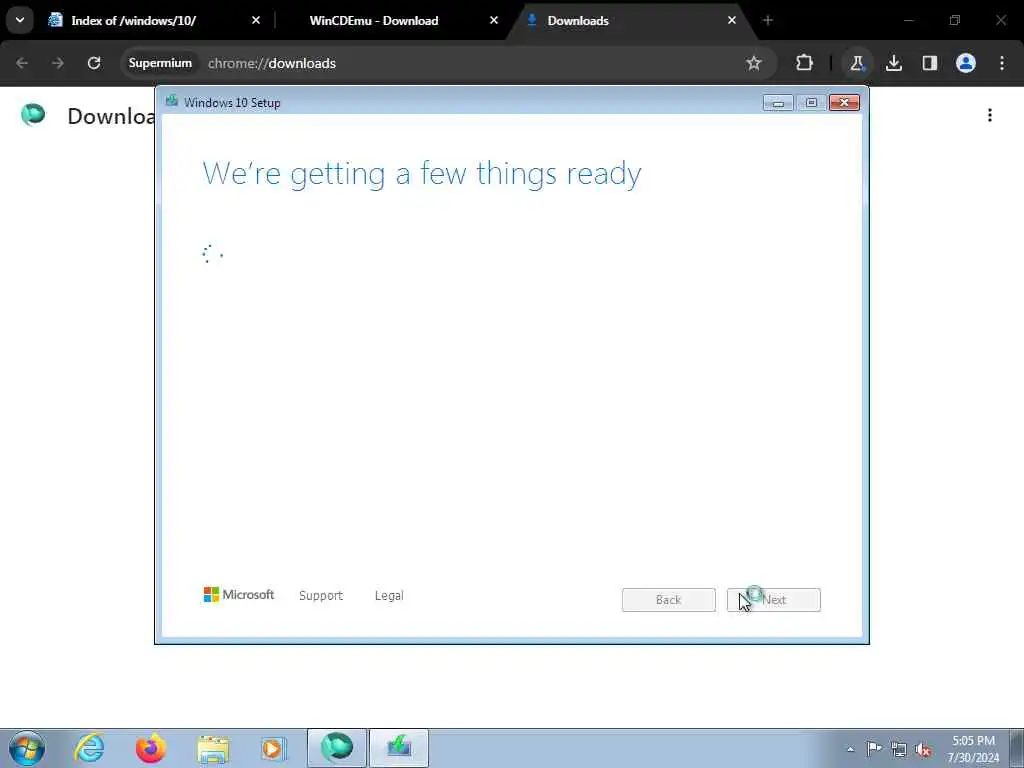This screenshot has height=768, width=1024.
Task: Go forward in browser history
Action: click(58, 63)
